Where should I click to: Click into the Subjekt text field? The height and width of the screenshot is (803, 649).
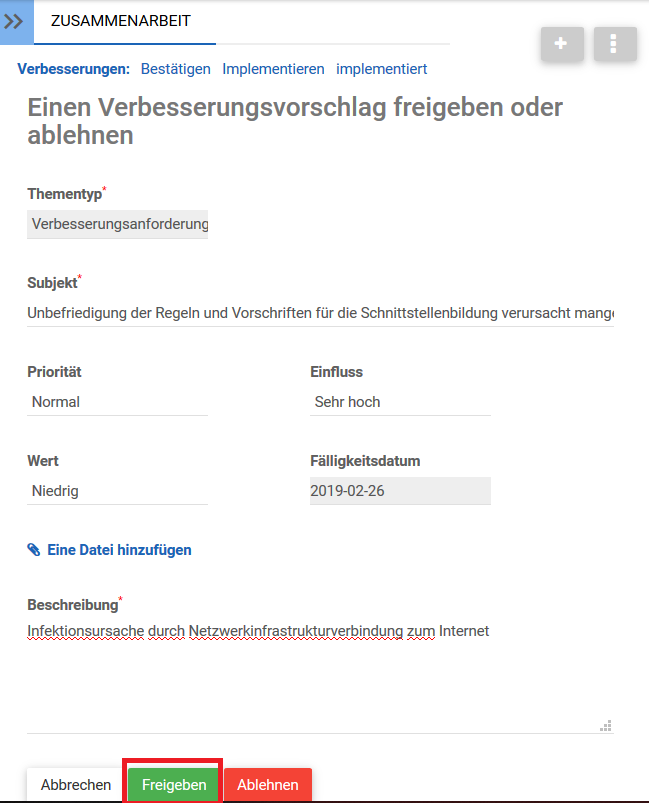pos(320,313)
